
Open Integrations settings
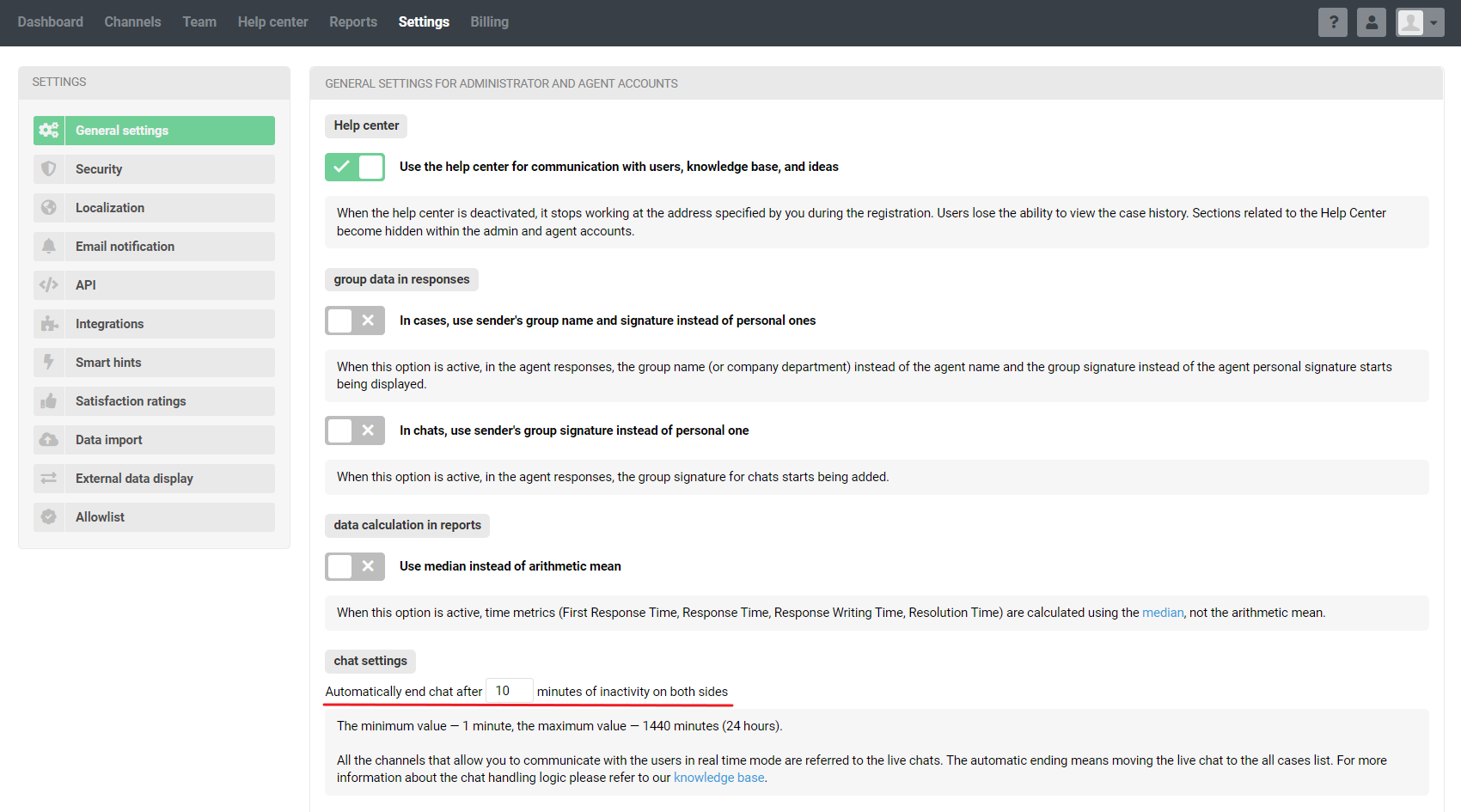[x=154, y=324]
